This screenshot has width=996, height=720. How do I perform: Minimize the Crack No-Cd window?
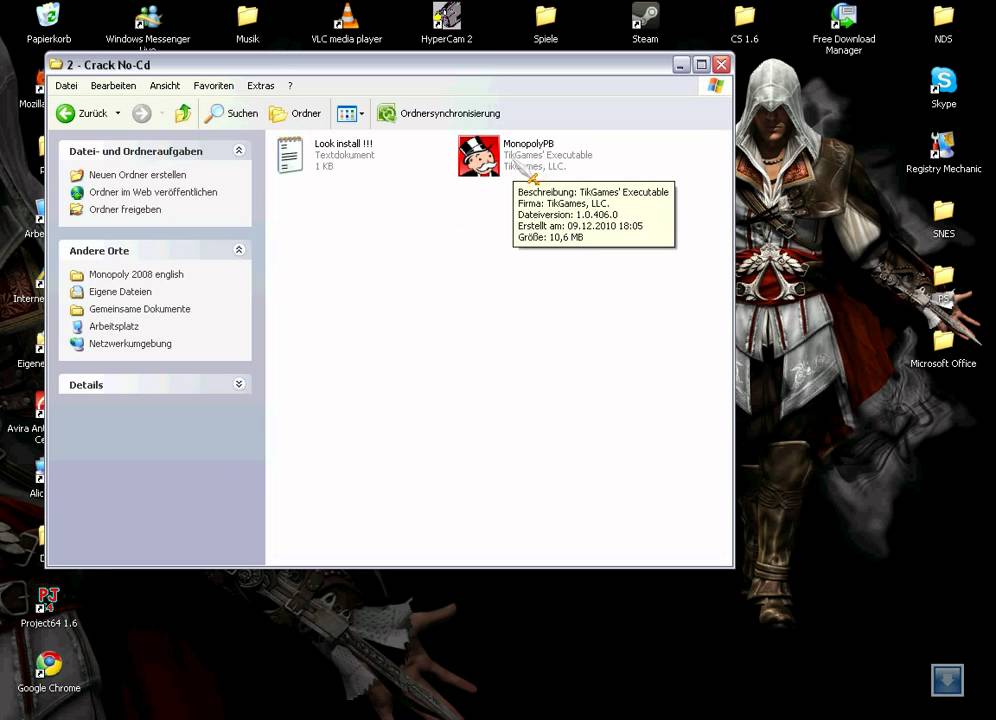coord(682,64)
